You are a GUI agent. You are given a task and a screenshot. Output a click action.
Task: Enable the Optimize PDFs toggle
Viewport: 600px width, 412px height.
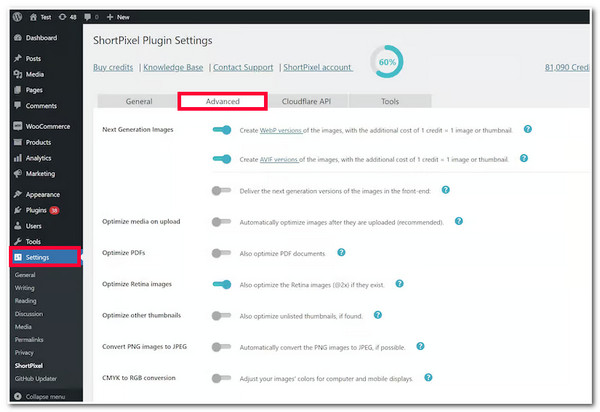[x=221, y=253]
